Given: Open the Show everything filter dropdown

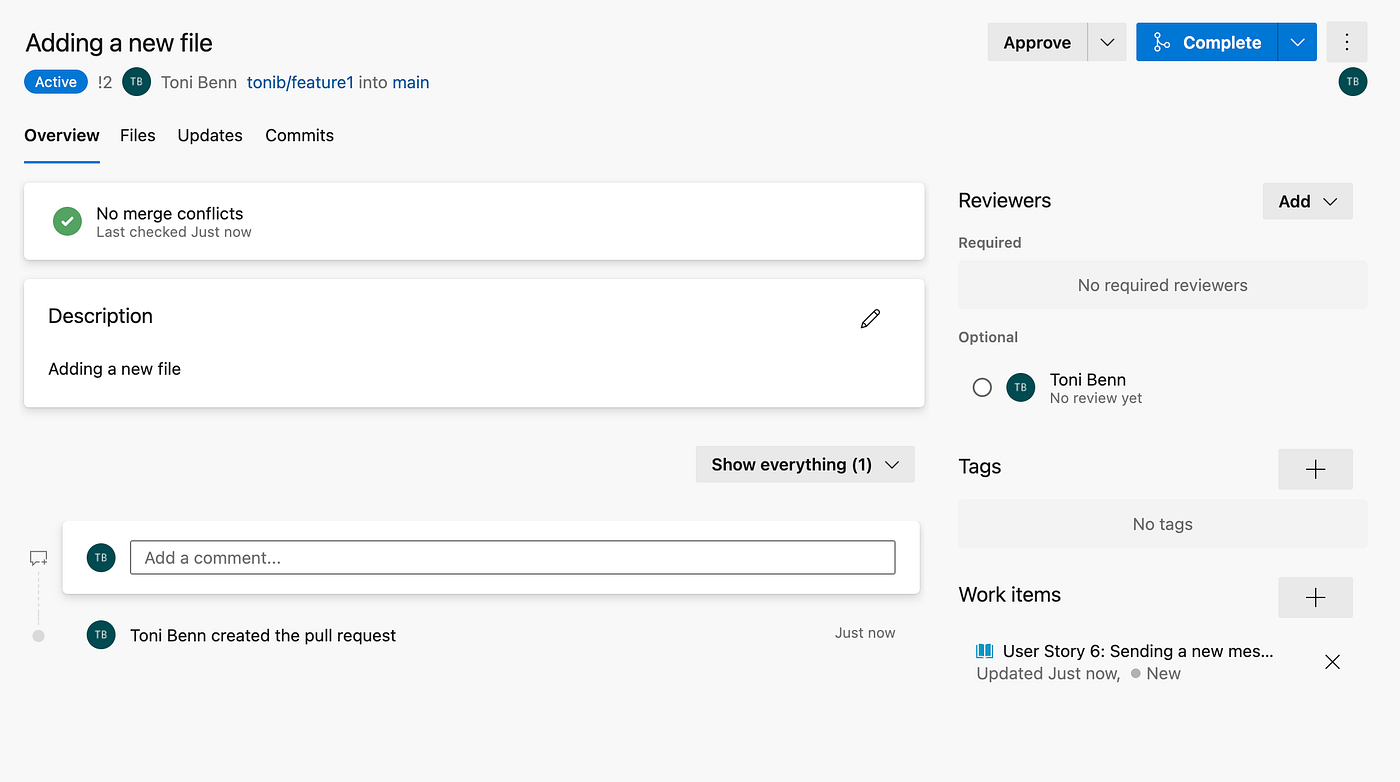Looking at the screenshot, I should pyautogui.click(x=805, y=464).
